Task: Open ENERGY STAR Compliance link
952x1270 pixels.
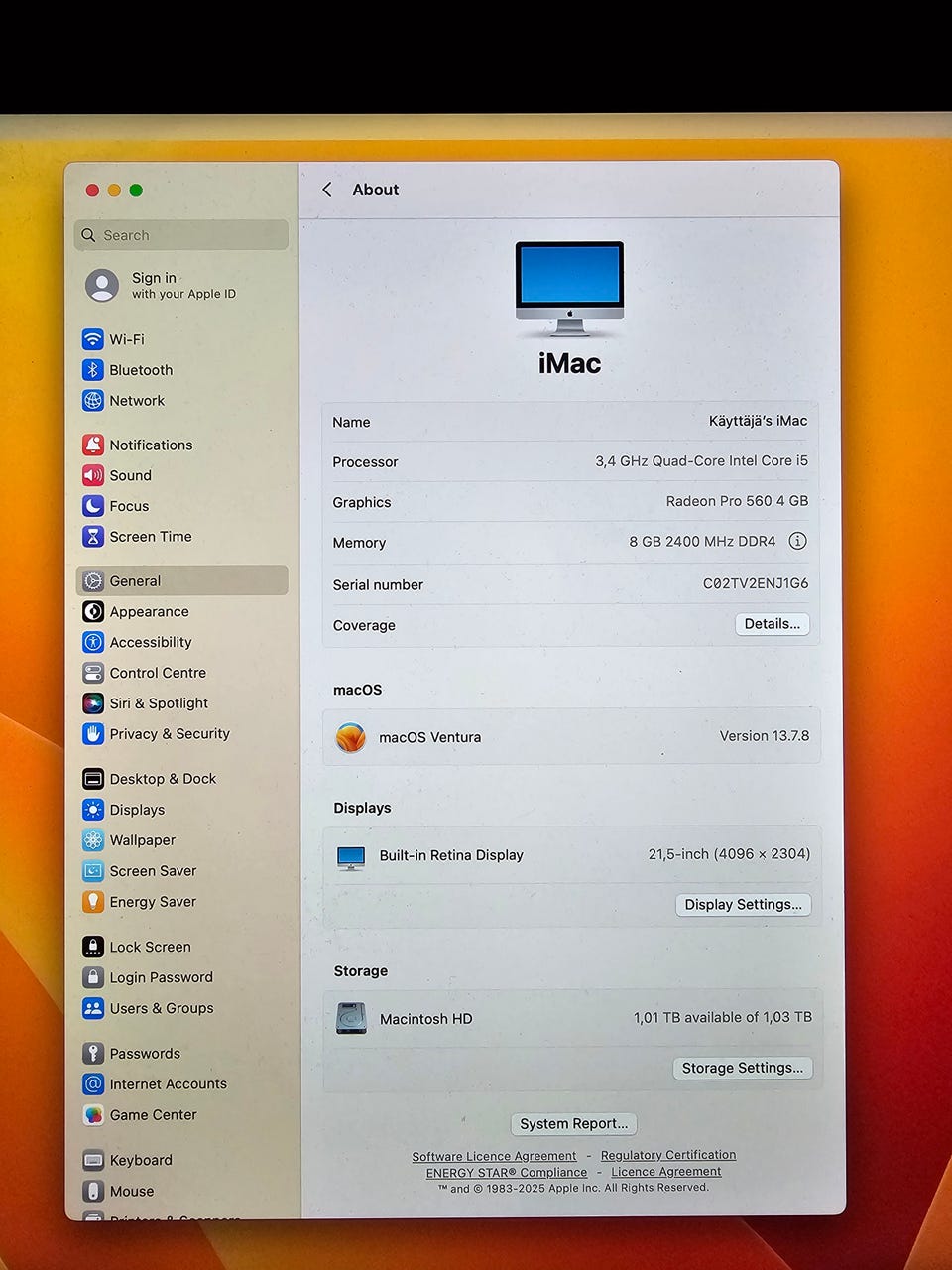Action: 507,1173
